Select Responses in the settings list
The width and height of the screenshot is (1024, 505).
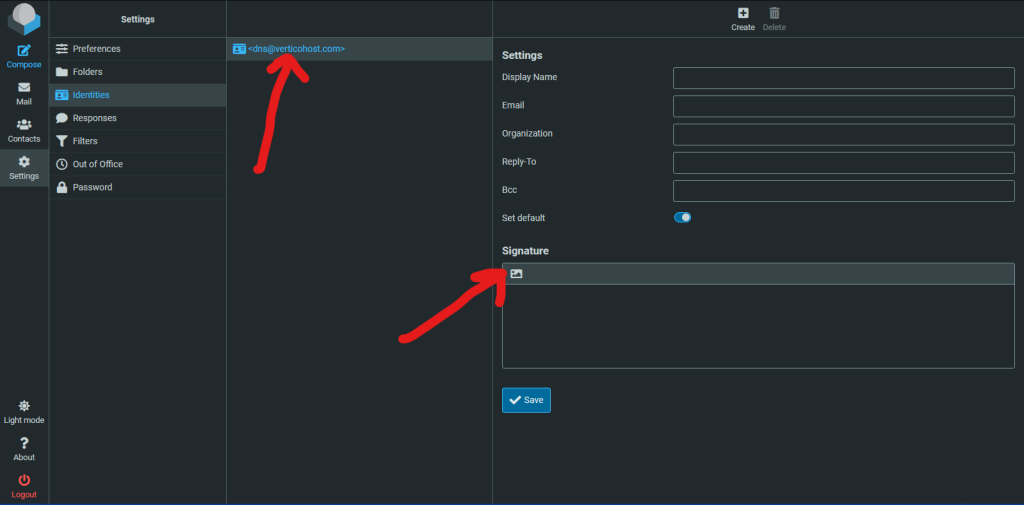pyautogui.click(x=94, y=118)
